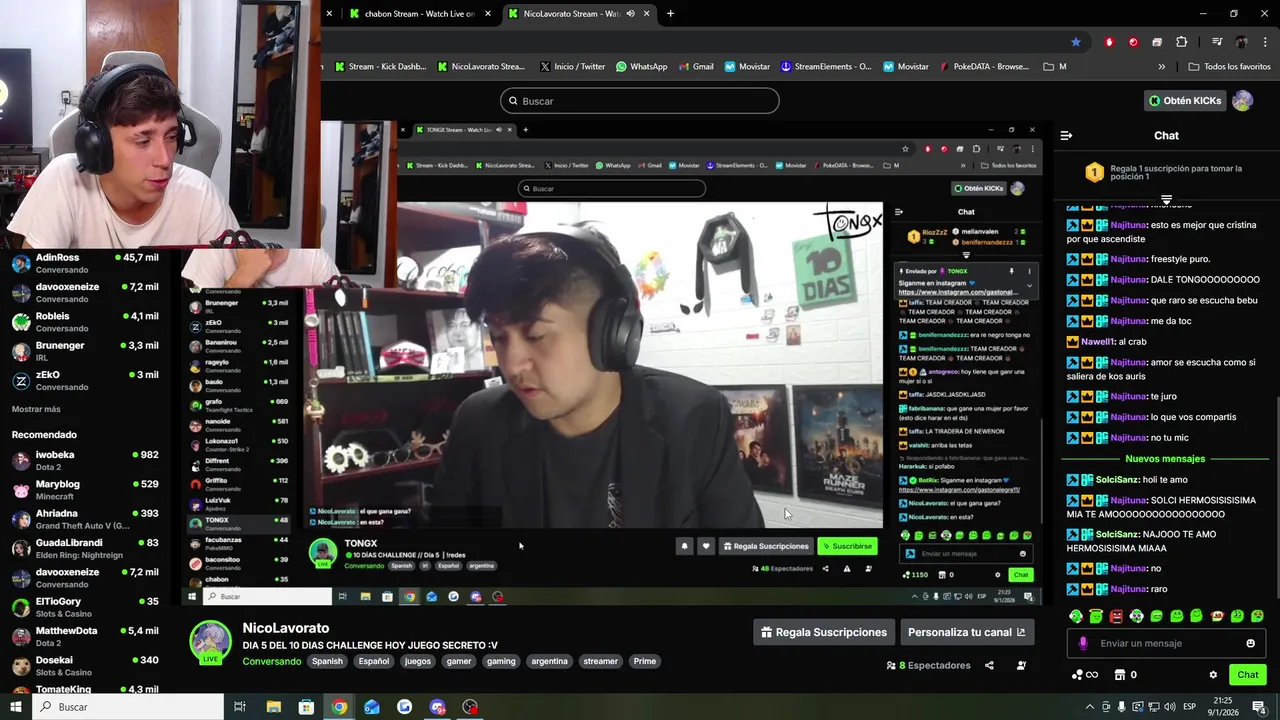Open chat settings gear icon
1280x720 pixels.
1213,675
